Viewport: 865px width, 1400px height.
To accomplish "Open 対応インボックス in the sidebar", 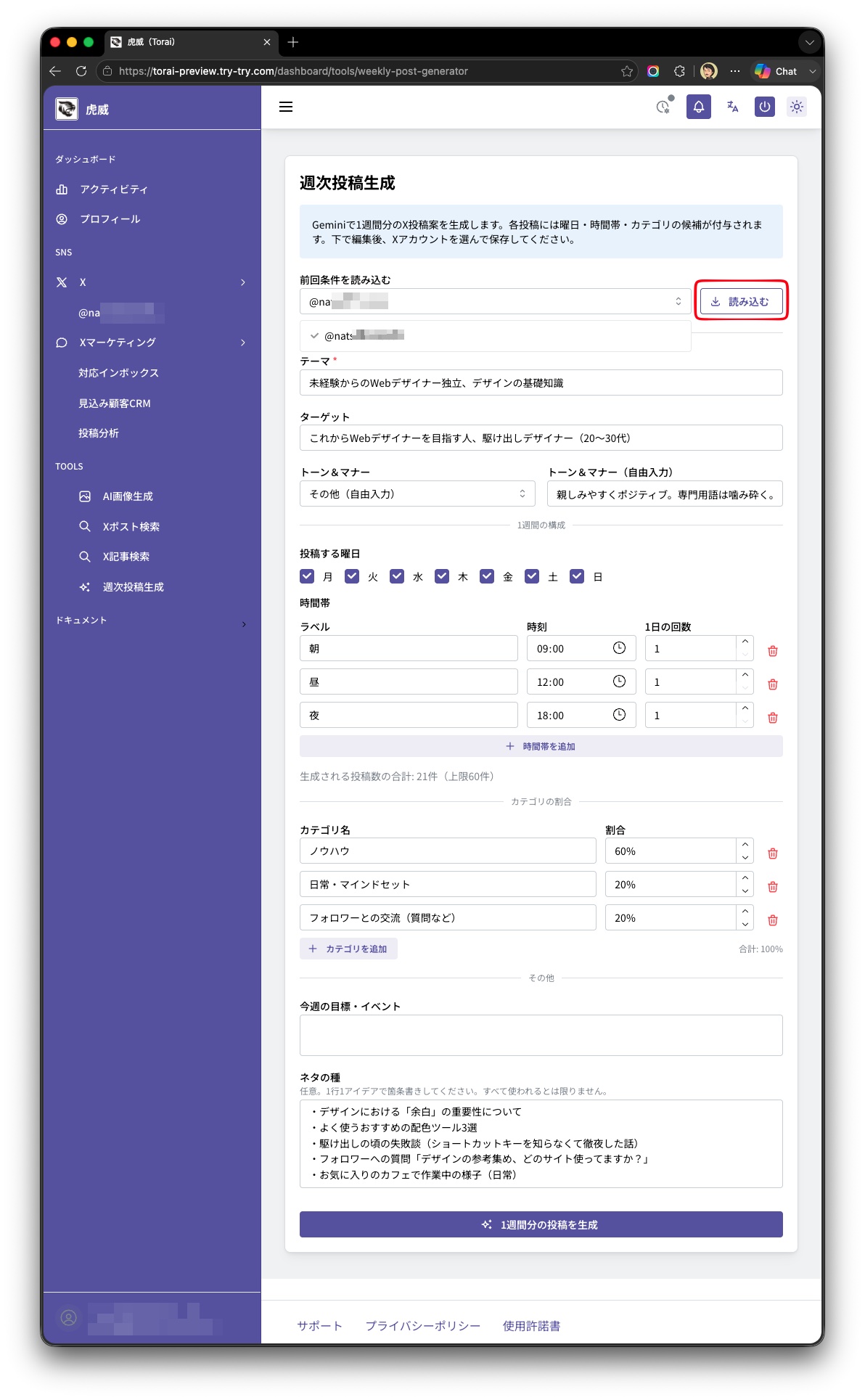I will point(118,373).
